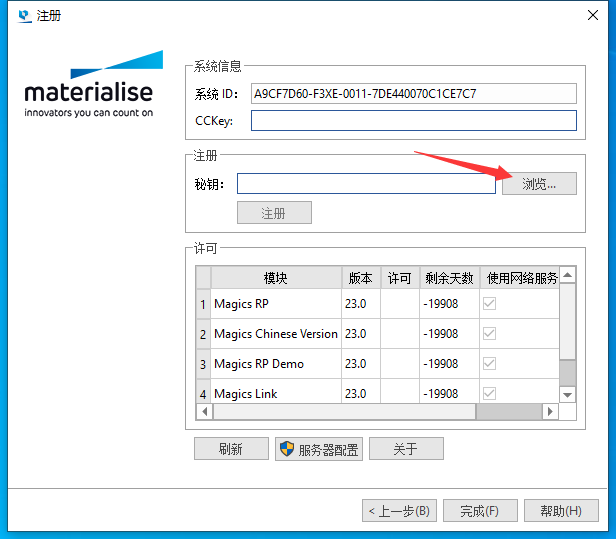The height and width of the screenshot is (539, 616).
Task: Click the 版本 column header
Action: point(361,278)
